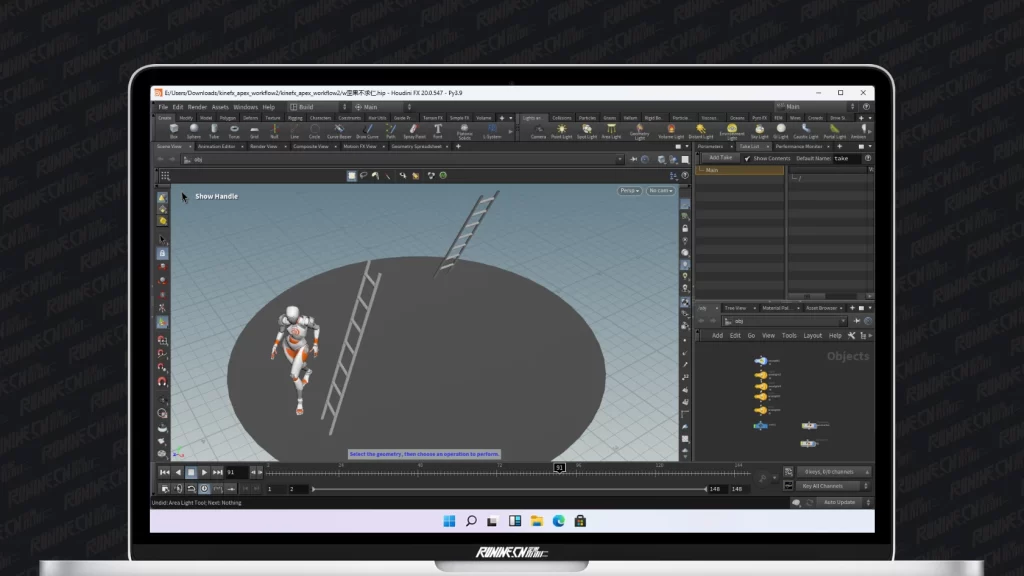1024x576 pixels.
Task: Click the Add Take button
Action: coord(719,158)
